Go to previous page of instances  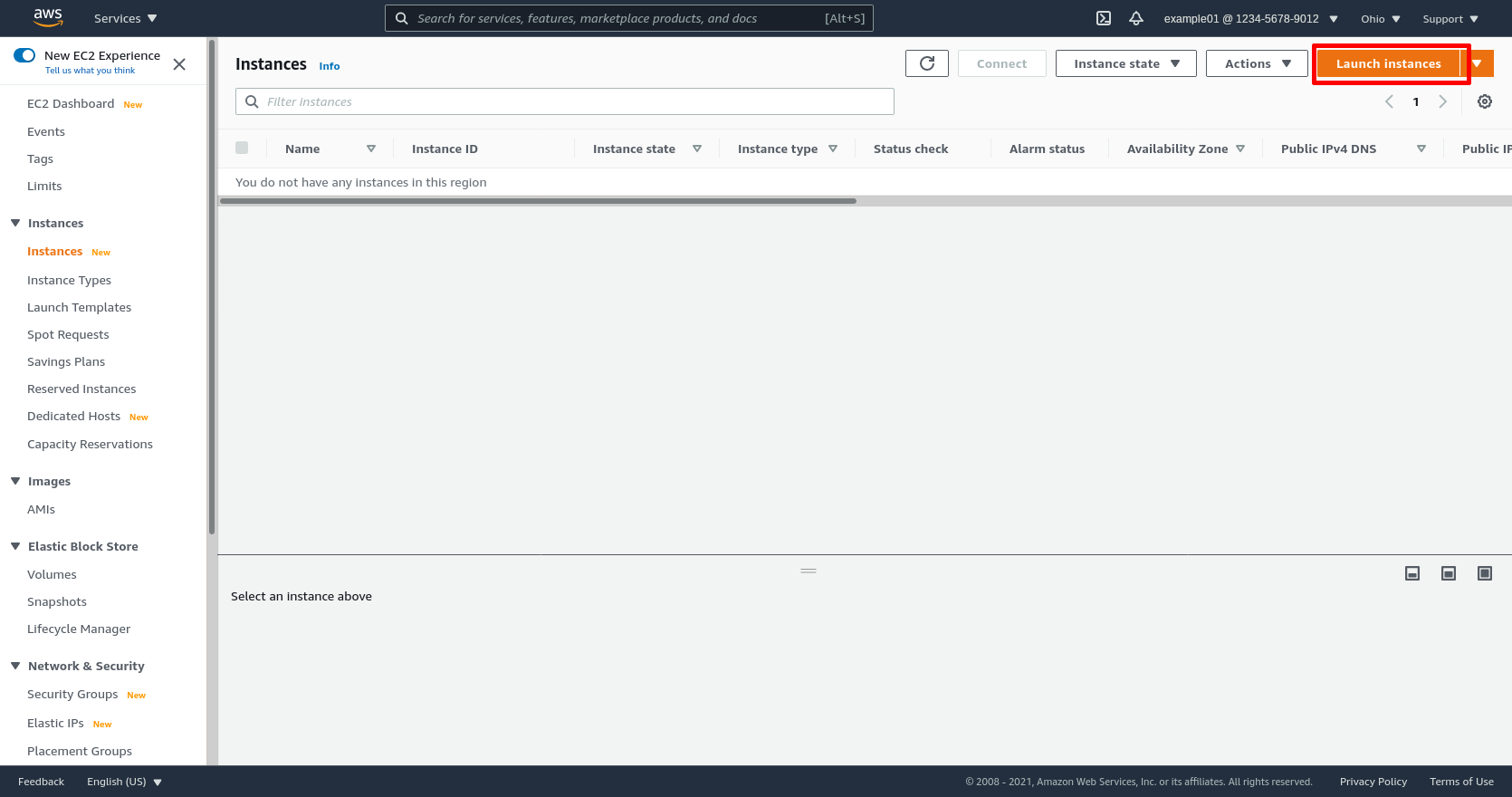[x=1389, y=101]
